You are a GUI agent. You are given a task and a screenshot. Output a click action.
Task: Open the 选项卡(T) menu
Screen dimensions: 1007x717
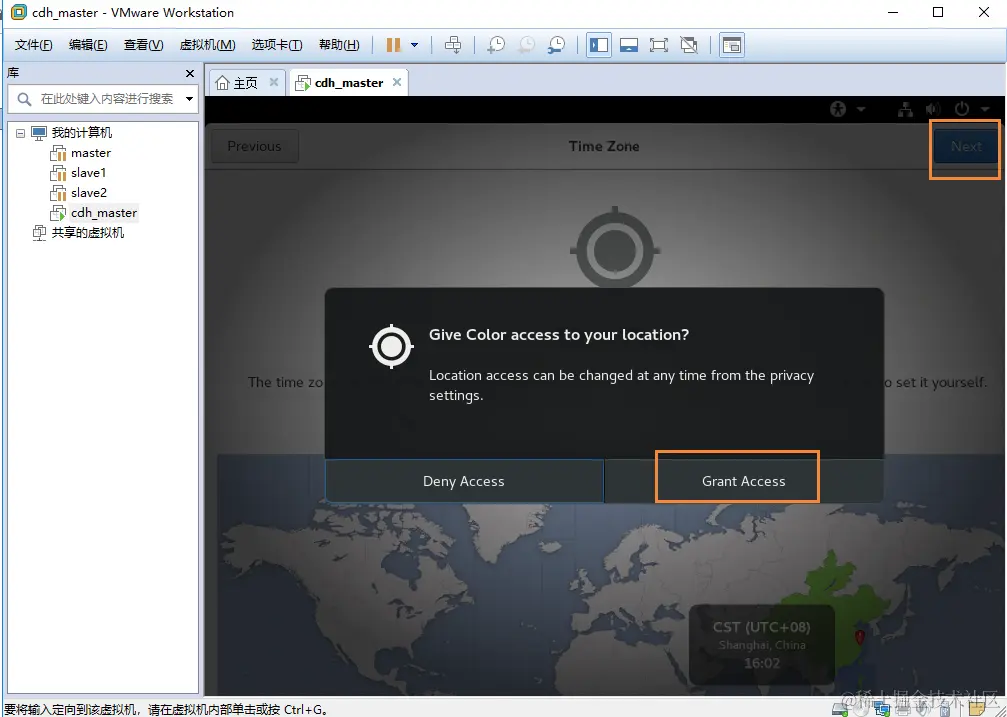pyautogui.click(x=277, y=45)
